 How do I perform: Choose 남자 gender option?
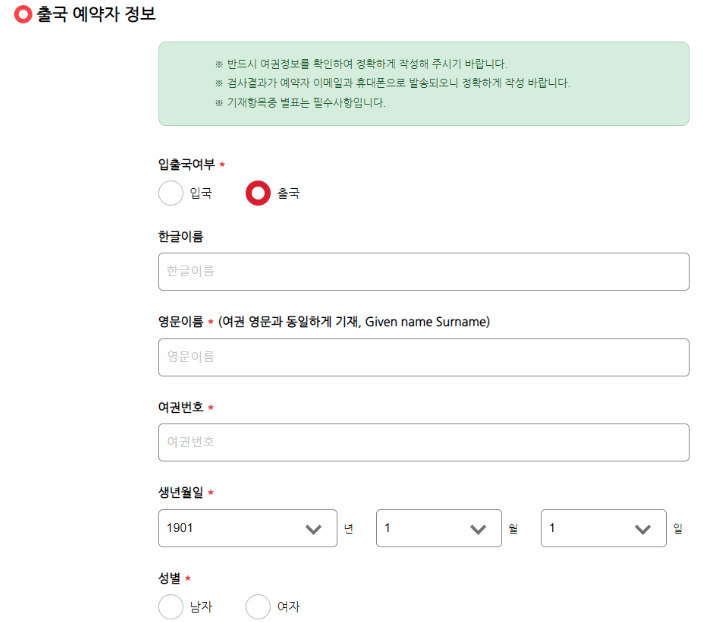(x=171, y=607)
